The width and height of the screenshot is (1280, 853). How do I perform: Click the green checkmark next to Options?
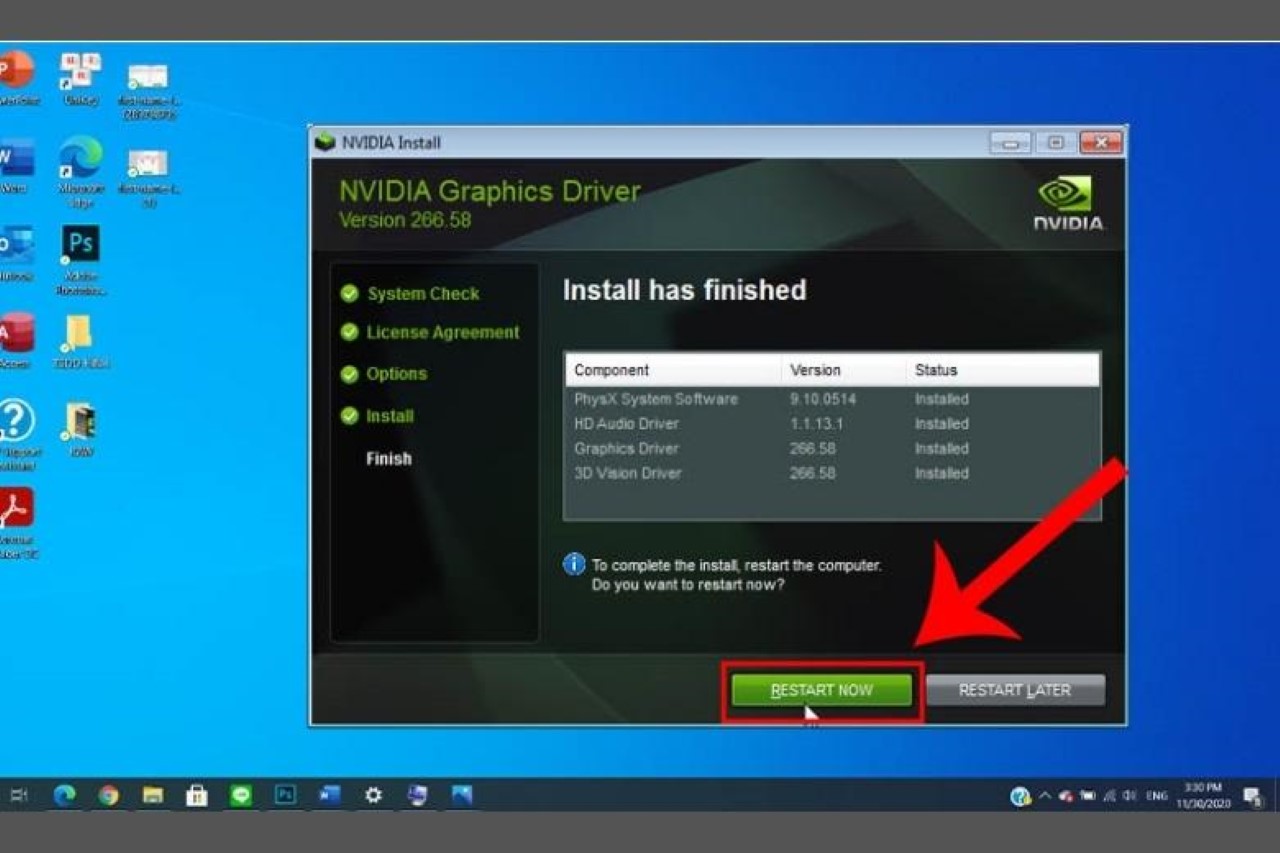349,374
